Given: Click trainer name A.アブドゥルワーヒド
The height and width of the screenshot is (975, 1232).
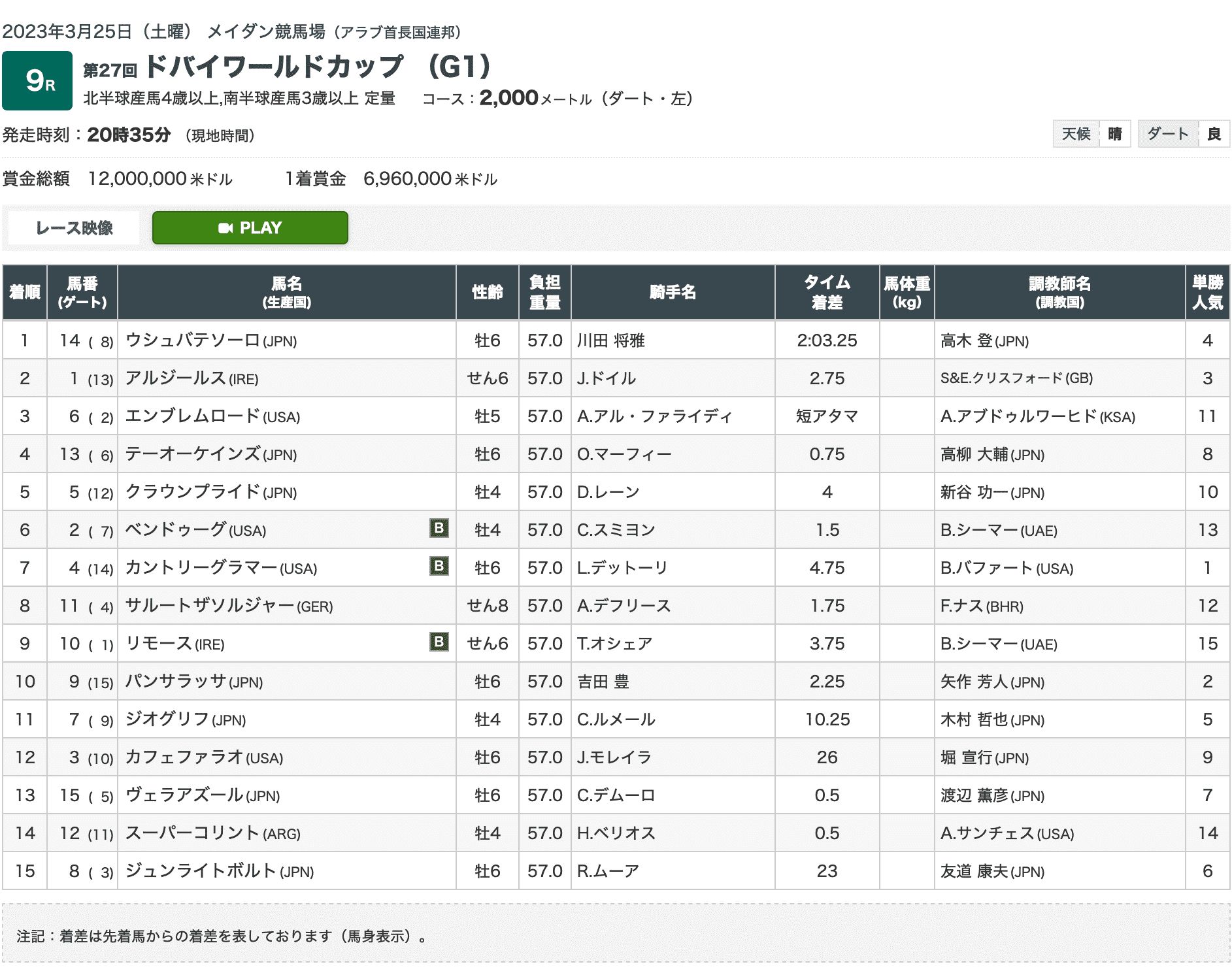Looking at the screenshot, I should (x=1019, y=416).
